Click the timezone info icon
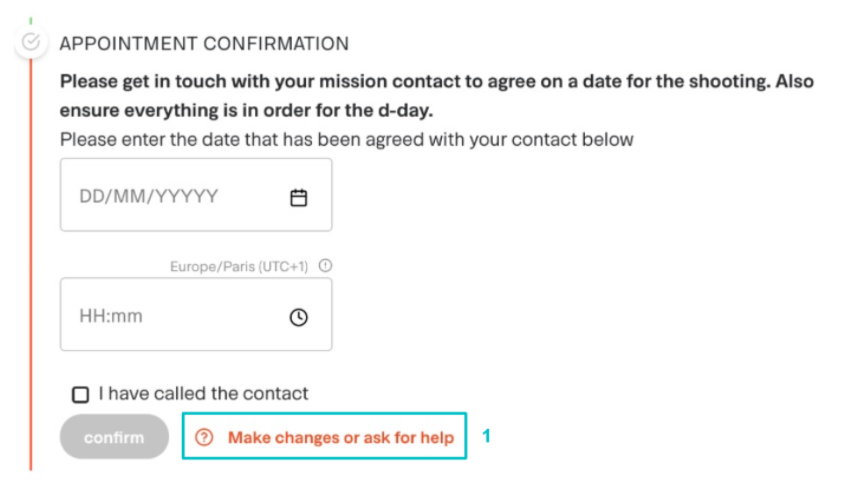Screen dimensions: 861x480 (325, 266)
